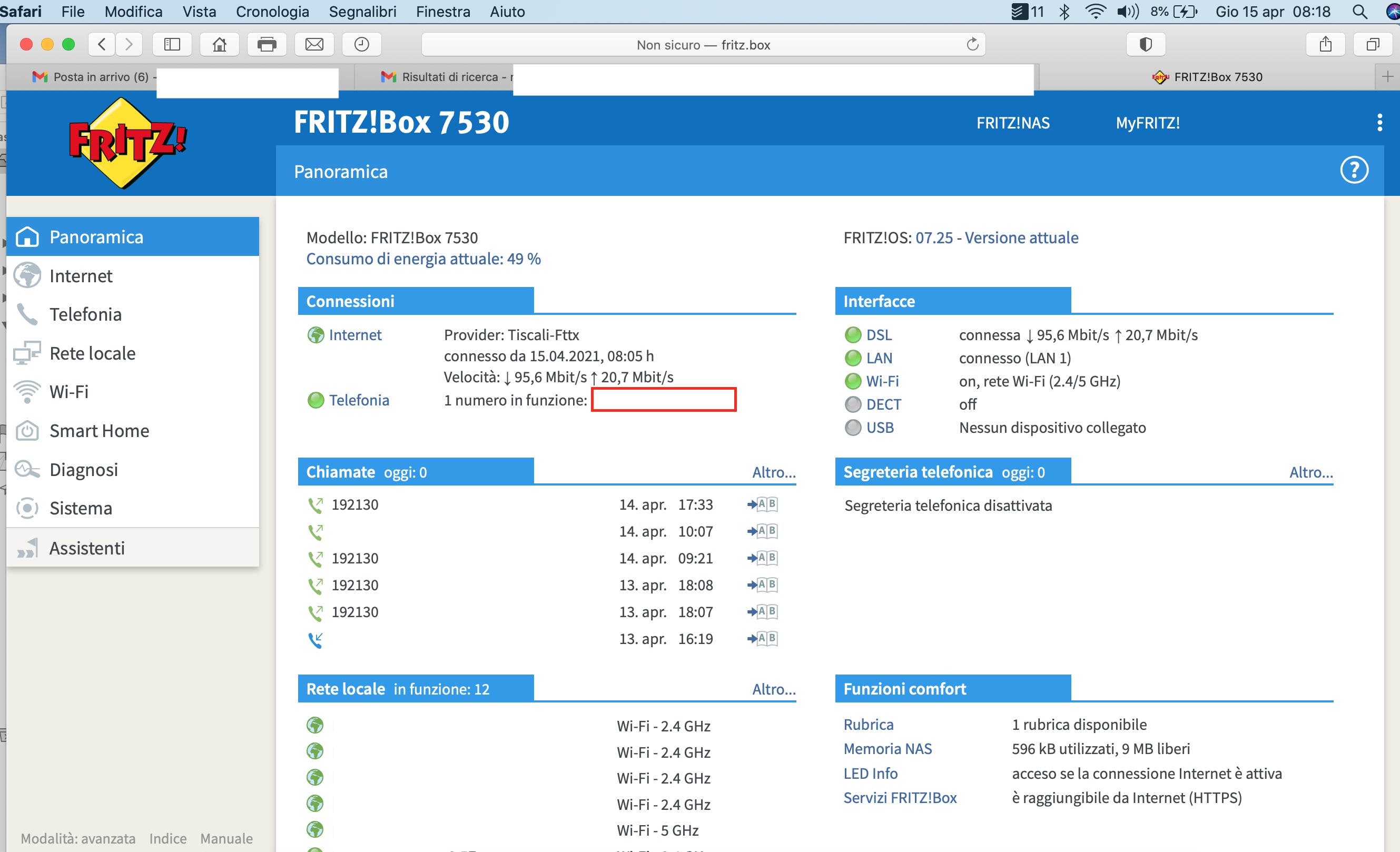The image size is (1400, 852).
Task: Go forward with Safari forward arrow
Action: coord(129,44)
